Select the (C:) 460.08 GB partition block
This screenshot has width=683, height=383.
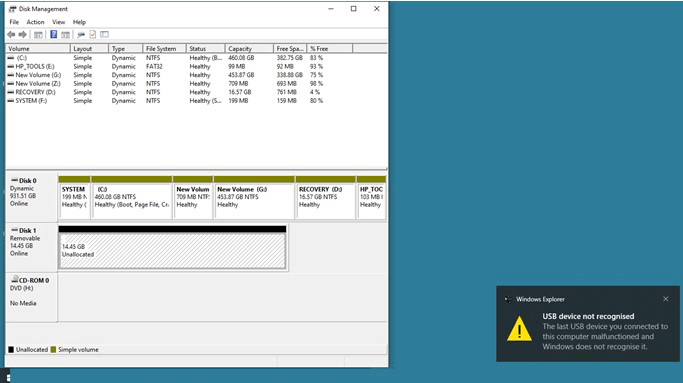(x=132, y=197)
